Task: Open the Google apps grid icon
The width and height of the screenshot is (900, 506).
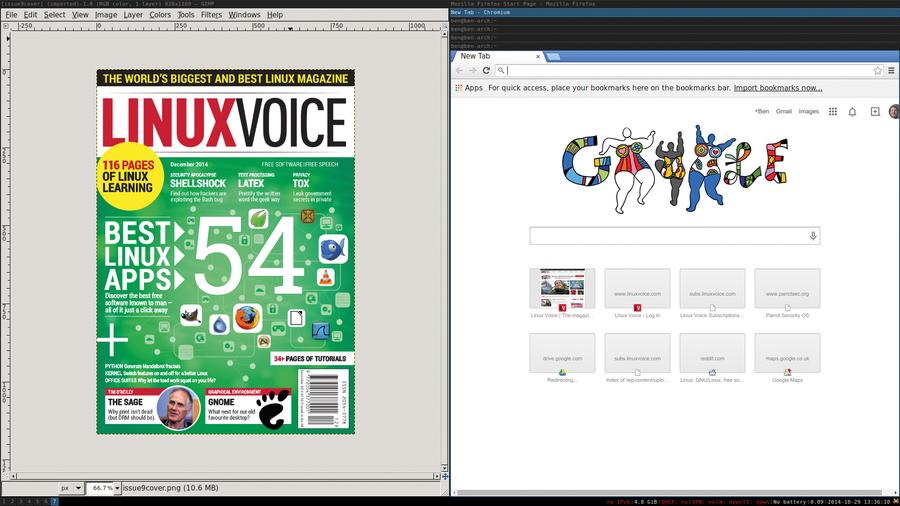Action: tap(833, 111)
